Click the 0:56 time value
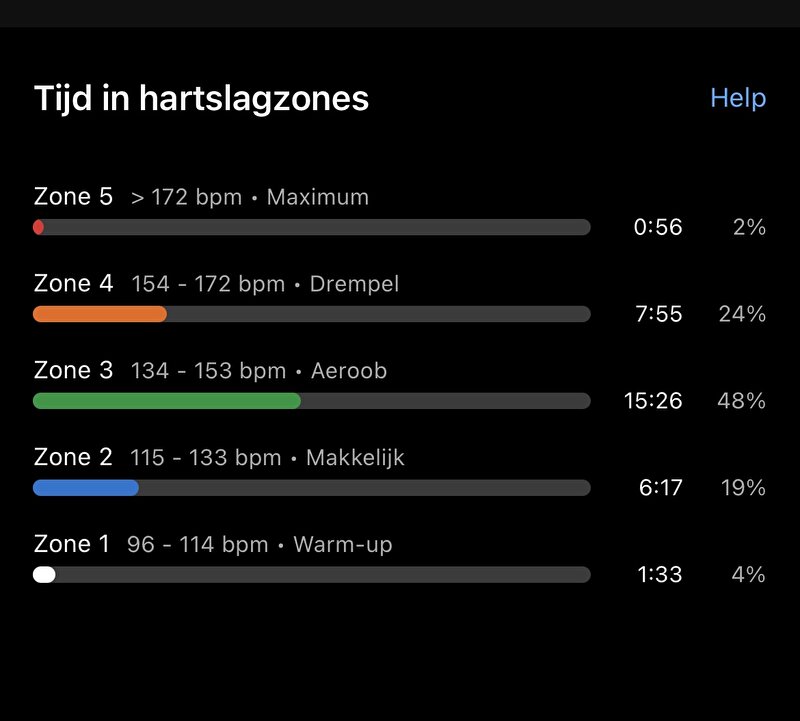 (658, 227)
